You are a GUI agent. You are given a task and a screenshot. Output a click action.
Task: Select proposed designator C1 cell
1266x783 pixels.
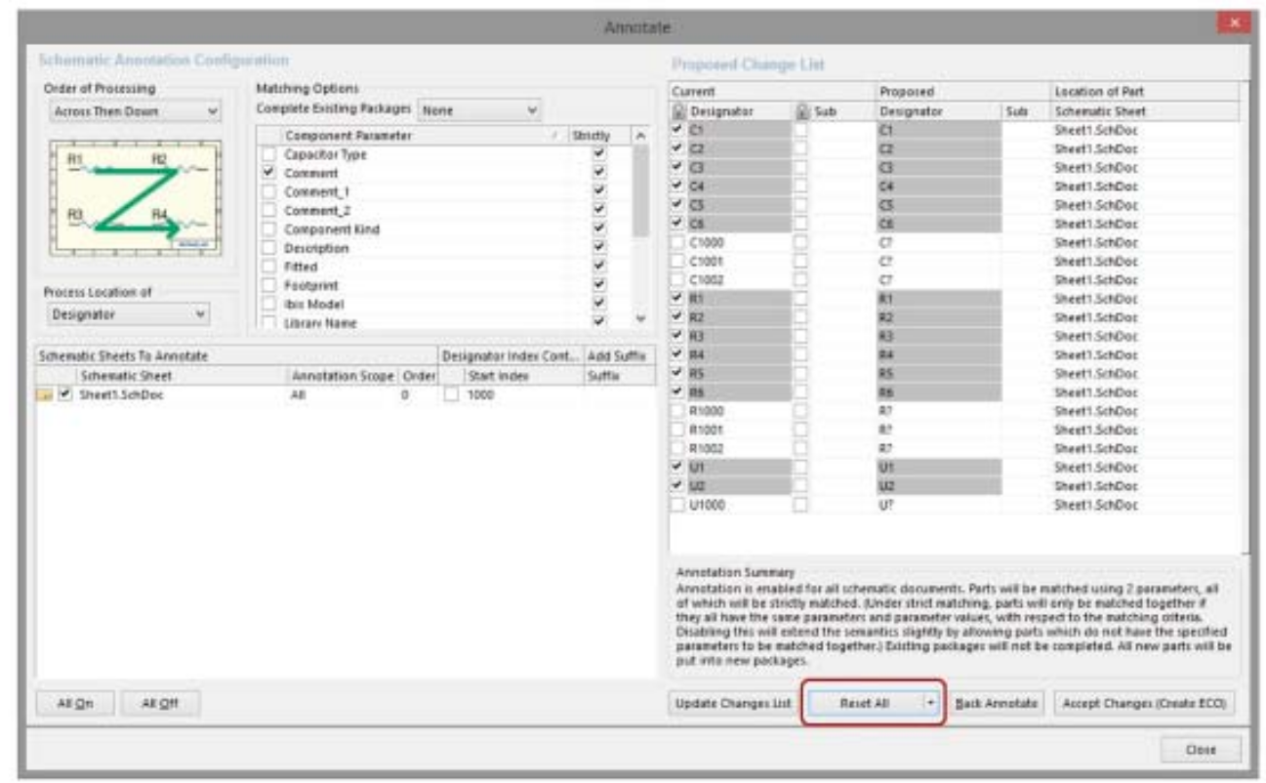tap(938, 131)
